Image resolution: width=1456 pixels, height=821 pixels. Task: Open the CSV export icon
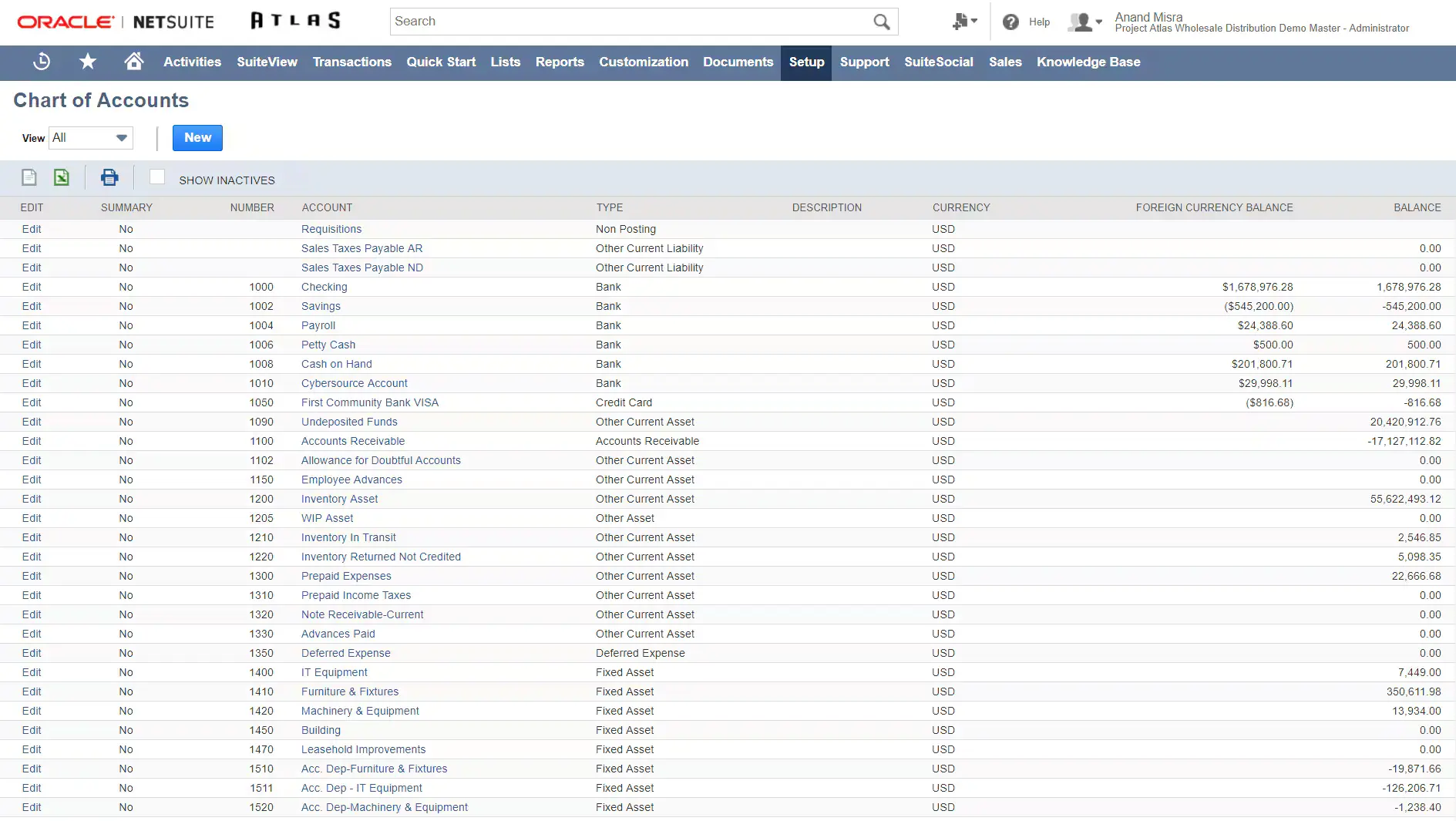click(x=29, y=177)
